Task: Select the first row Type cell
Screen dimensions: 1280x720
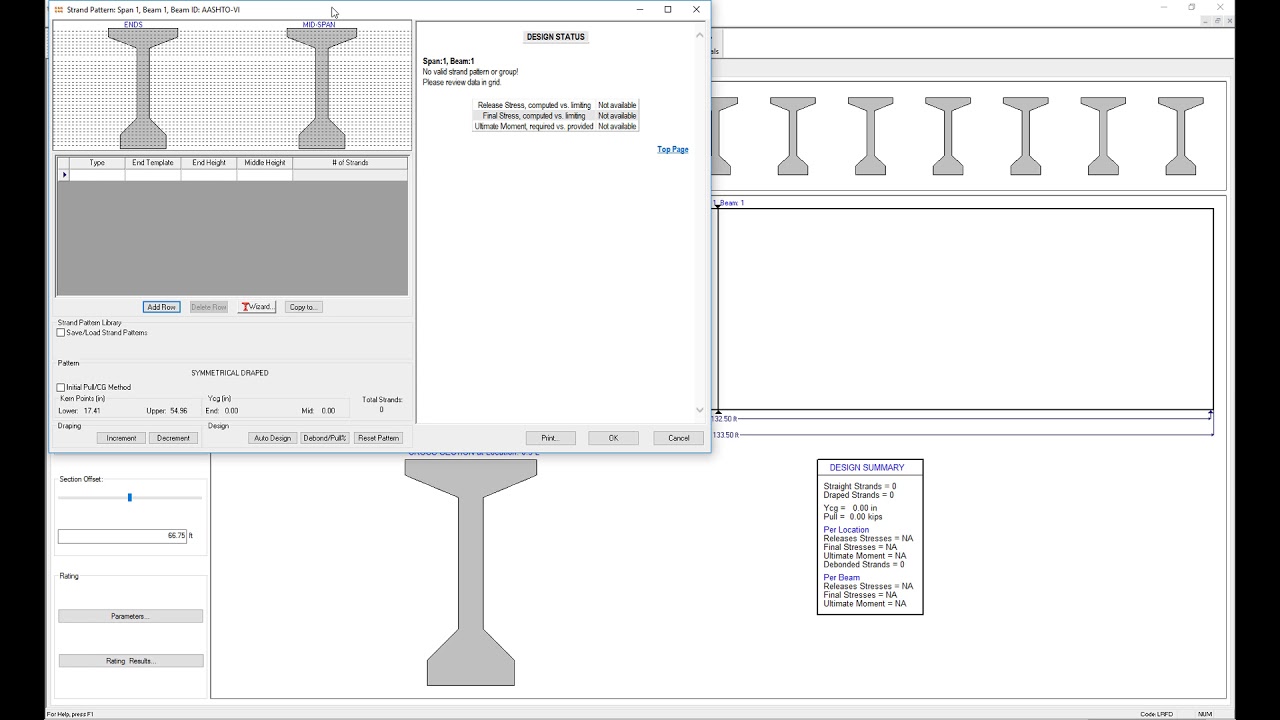Action: click(x=97, y=175)
